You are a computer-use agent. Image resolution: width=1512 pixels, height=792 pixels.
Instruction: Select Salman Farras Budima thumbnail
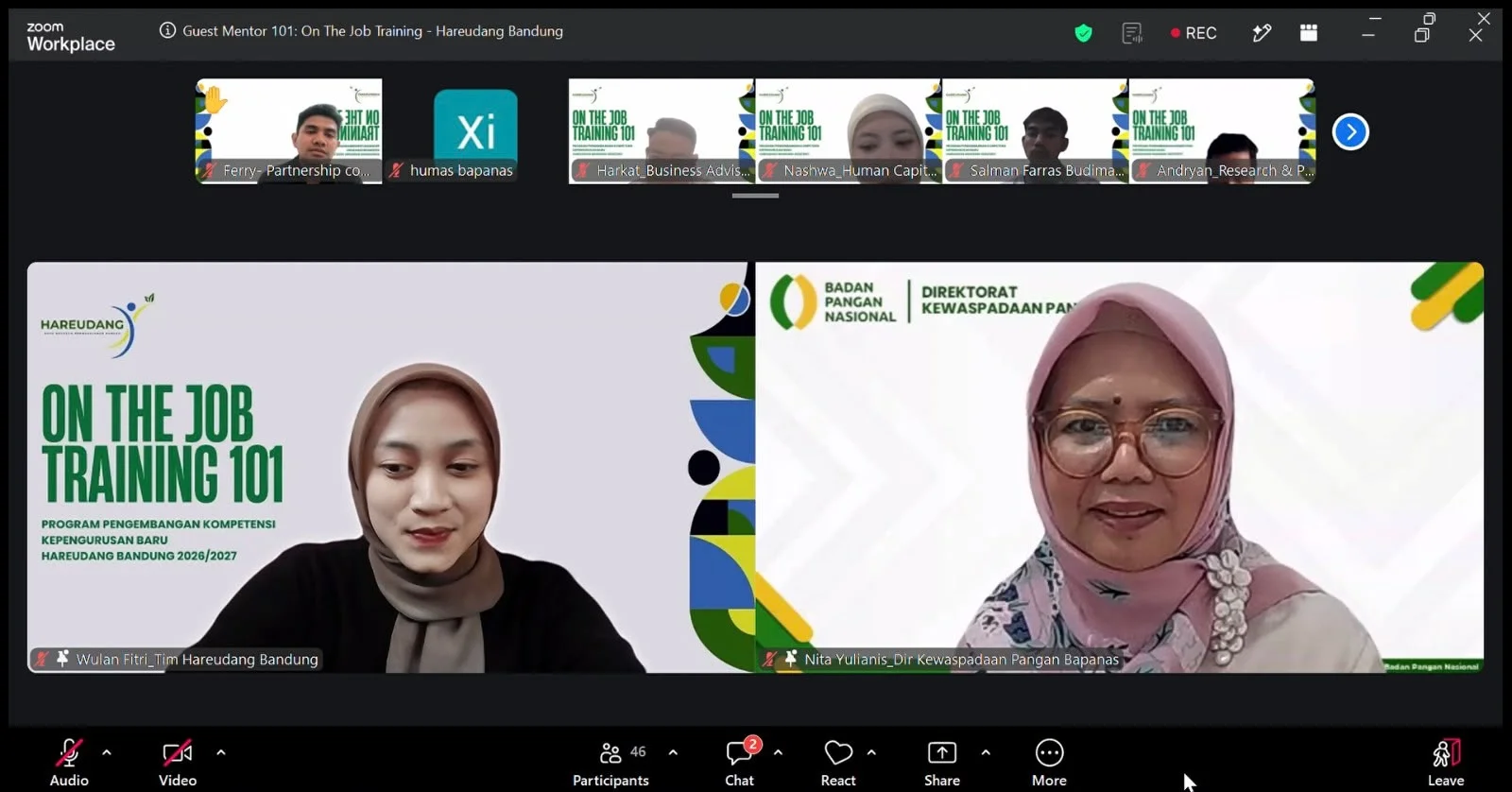click(x=1036, y=130)
